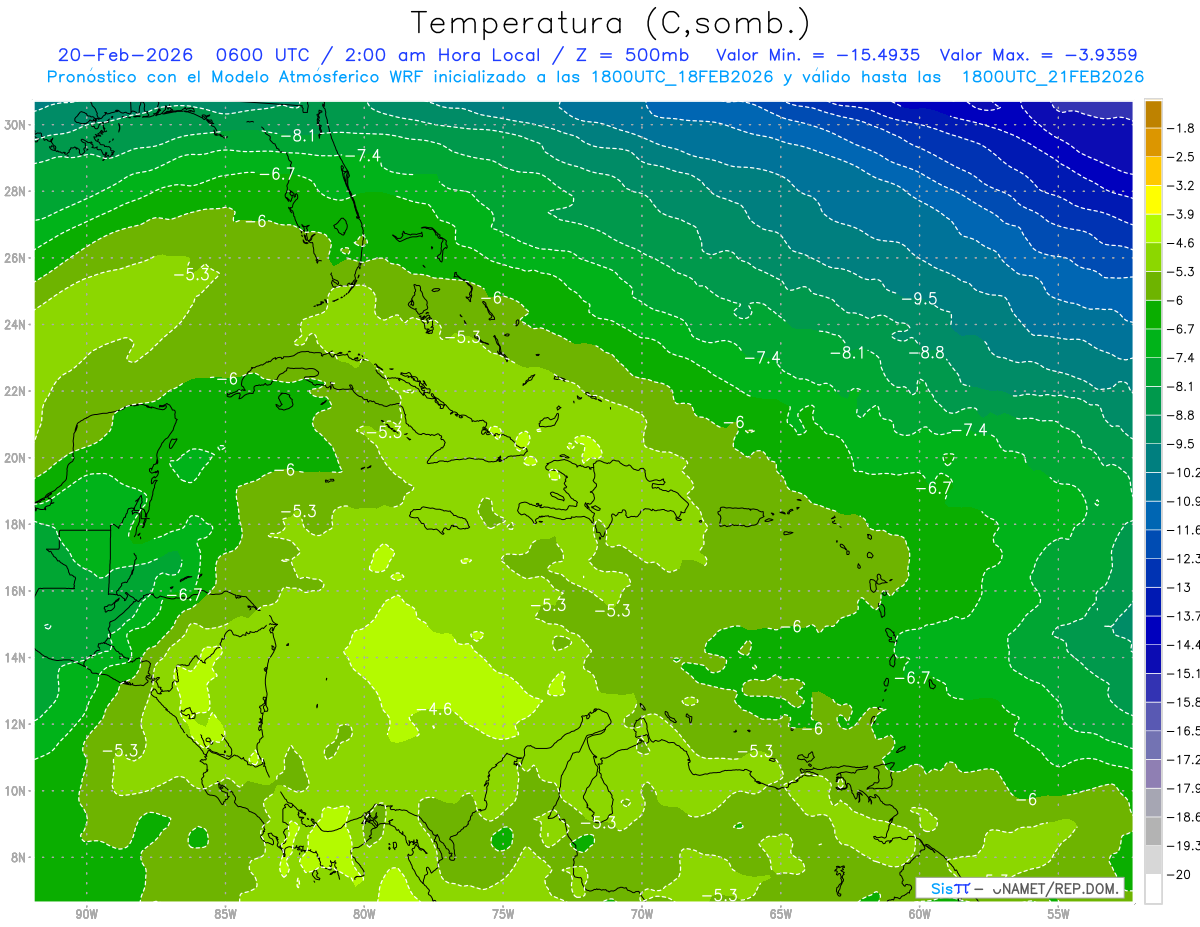1200x927 pixels.
Task: Click the "26N" latitude axis label
Action: pos(17,258)
